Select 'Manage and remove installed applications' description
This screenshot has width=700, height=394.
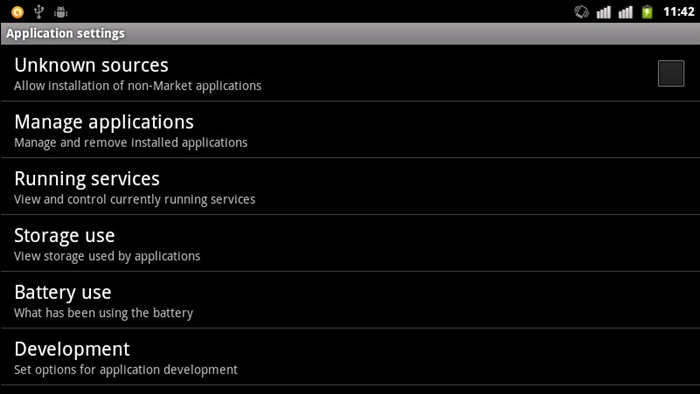[131, 143]
